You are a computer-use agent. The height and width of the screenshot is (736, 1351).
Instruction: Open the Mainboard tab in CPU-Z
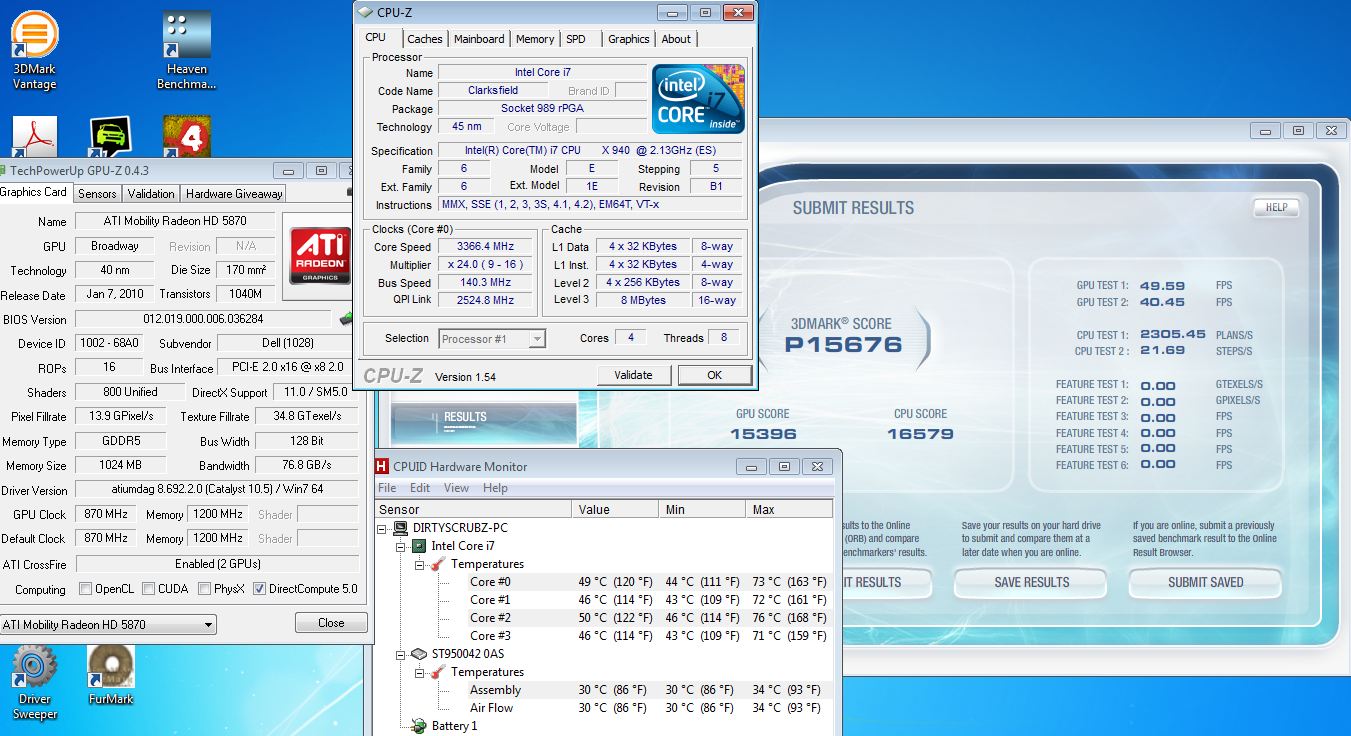click(x=479, y=39)
